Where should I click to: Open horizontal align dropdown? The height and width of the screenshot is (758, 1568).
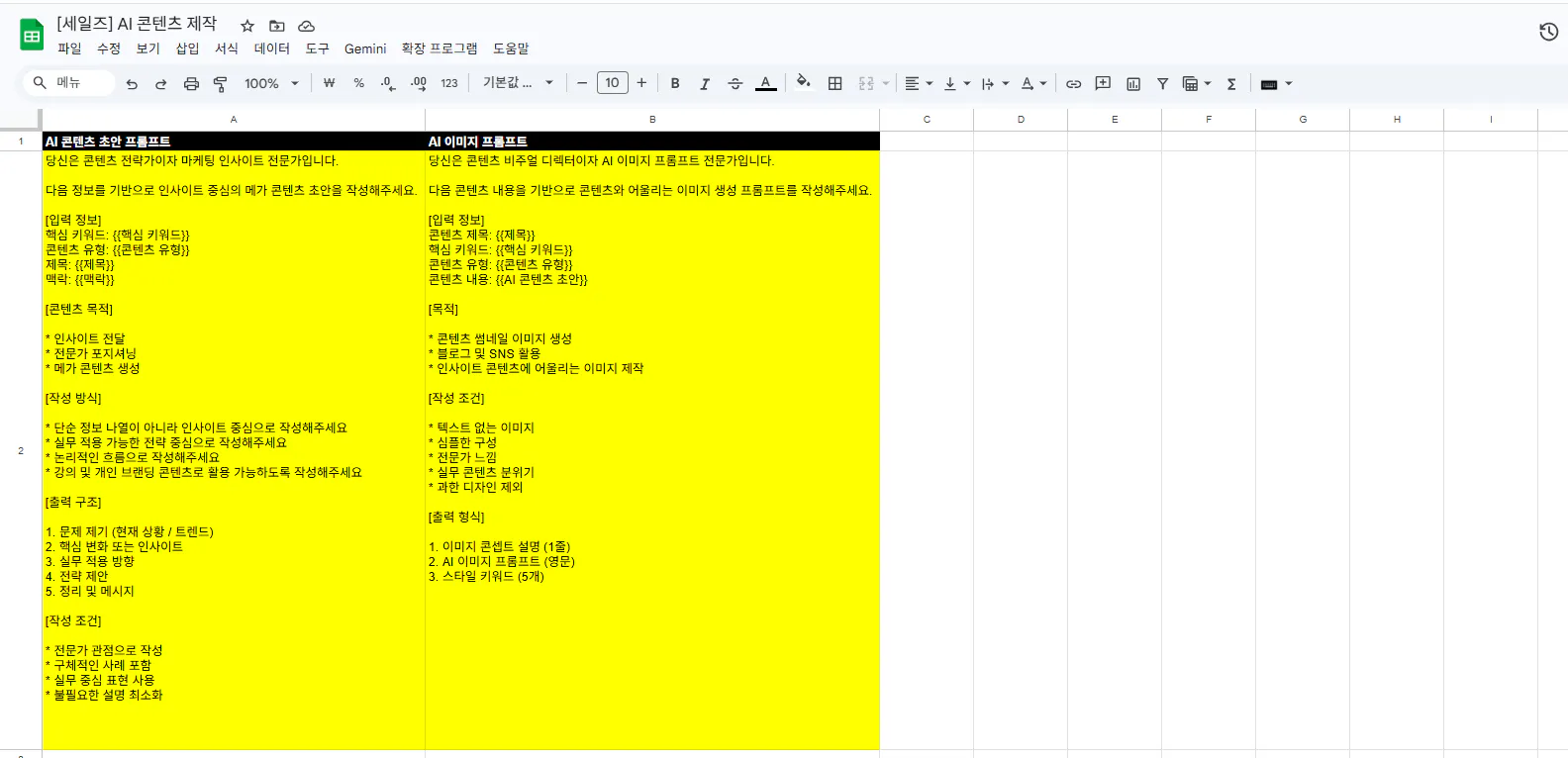tap(919, 83)
